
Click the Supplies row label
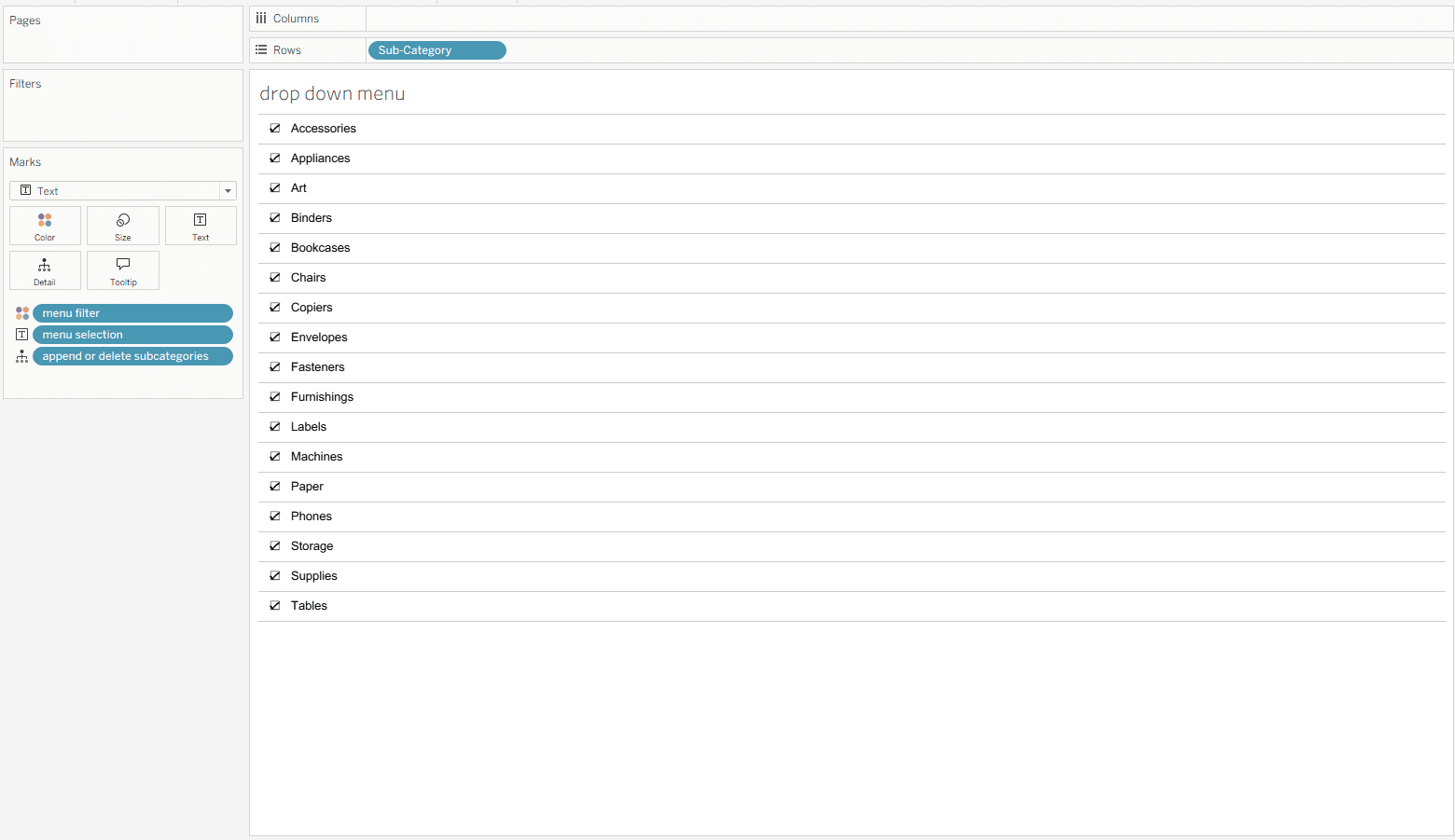(314, 576)
